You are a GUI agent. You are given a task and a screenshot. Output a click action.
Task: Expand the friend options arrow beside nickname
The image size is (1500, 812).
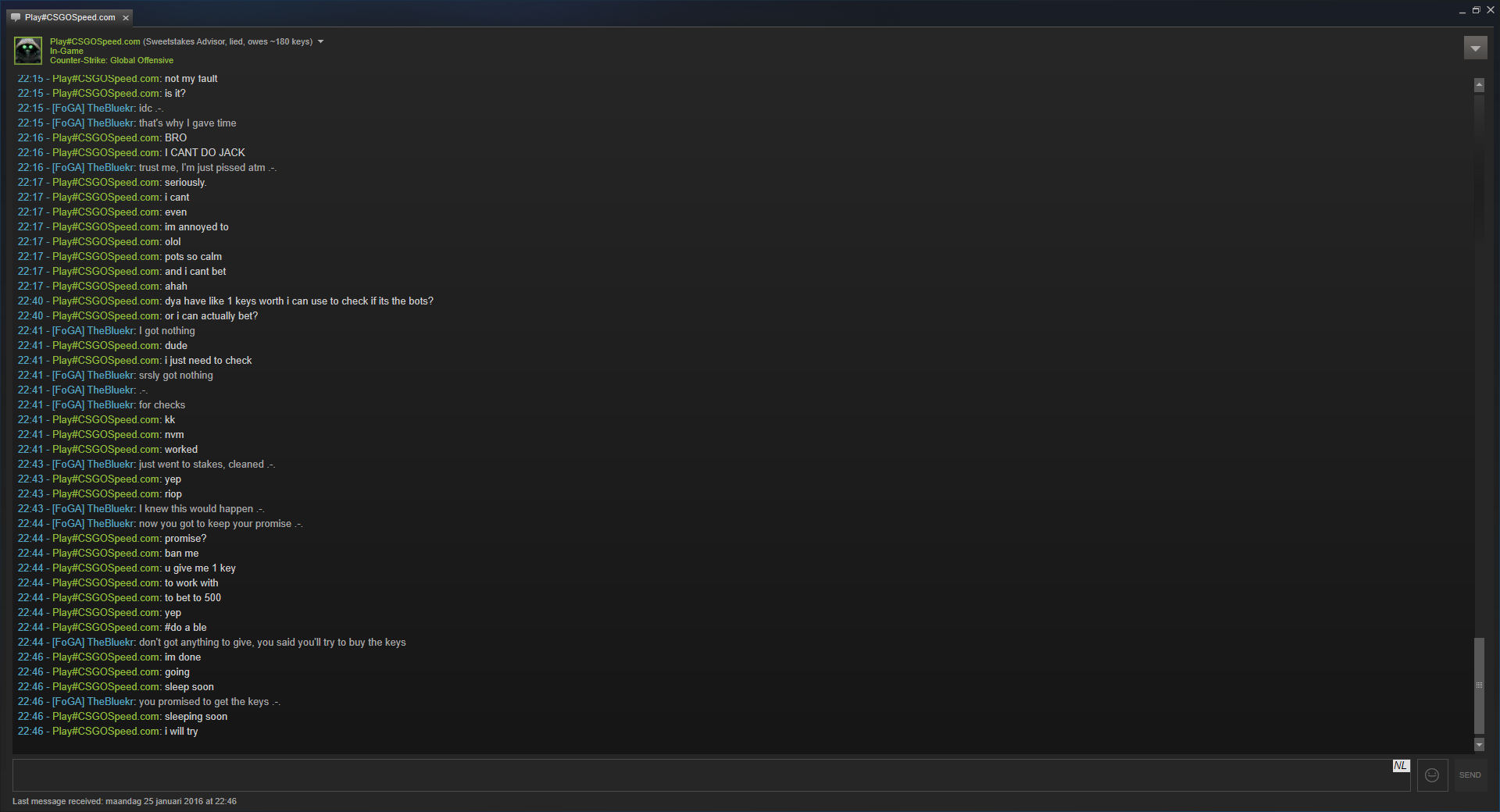point(320,41)
